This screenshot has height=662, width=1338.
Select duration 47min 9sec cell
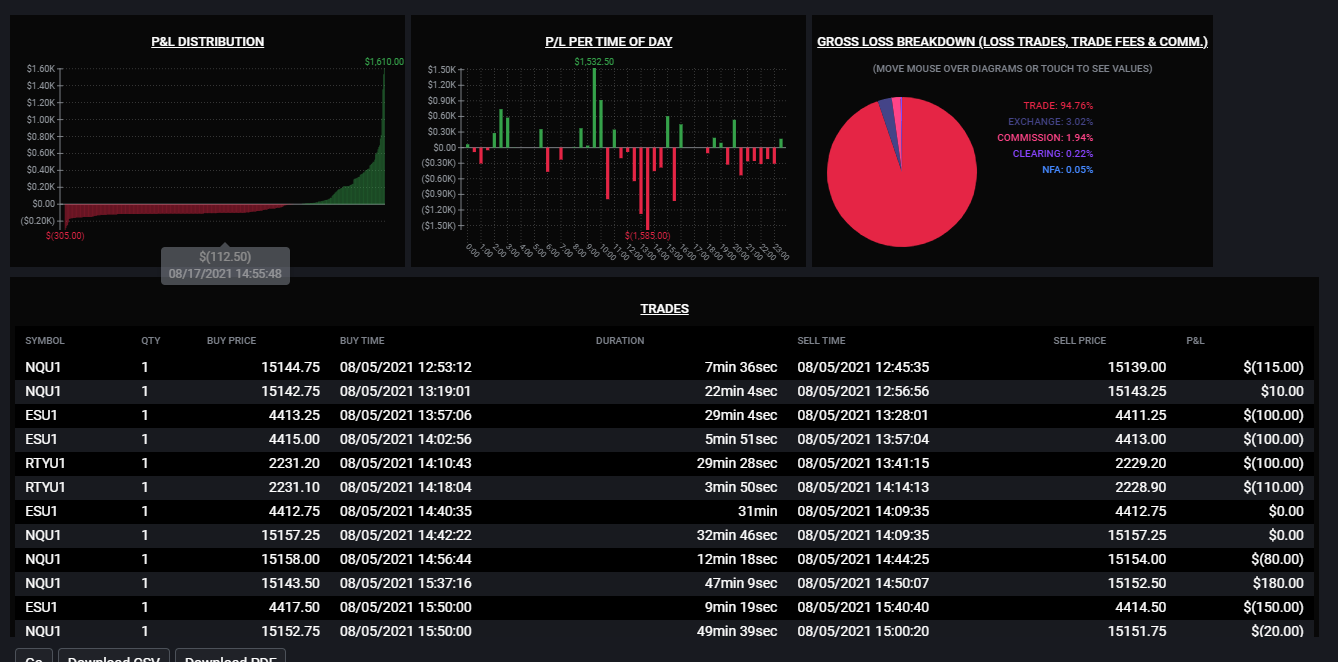pyautogui.click(x=741, y=583)
